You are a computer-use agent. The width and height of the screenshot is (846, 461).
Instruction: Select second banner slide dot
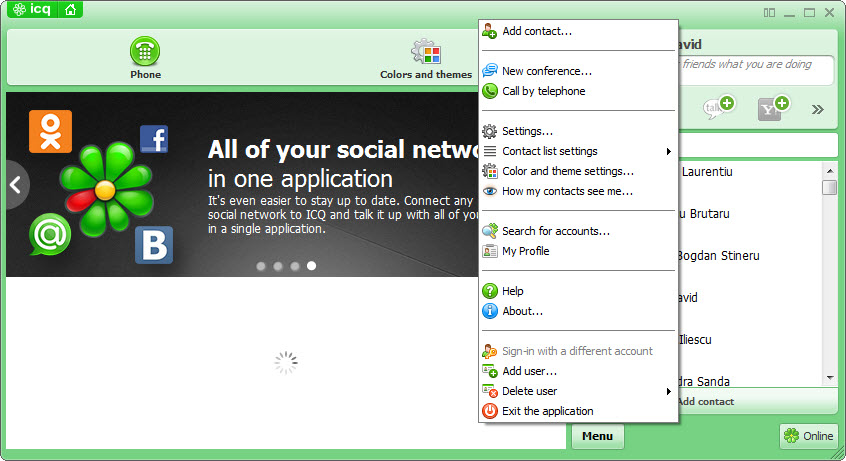click(x=278, y=266)
